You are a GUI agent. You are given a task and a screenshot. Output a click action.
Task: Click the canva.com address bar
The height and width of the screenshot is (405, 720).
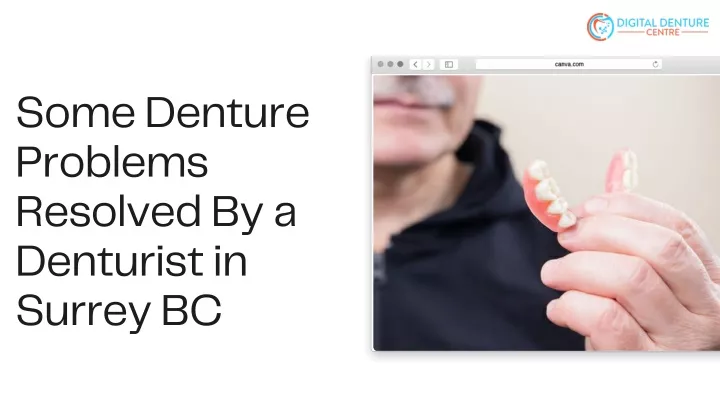tap(569, 64)
